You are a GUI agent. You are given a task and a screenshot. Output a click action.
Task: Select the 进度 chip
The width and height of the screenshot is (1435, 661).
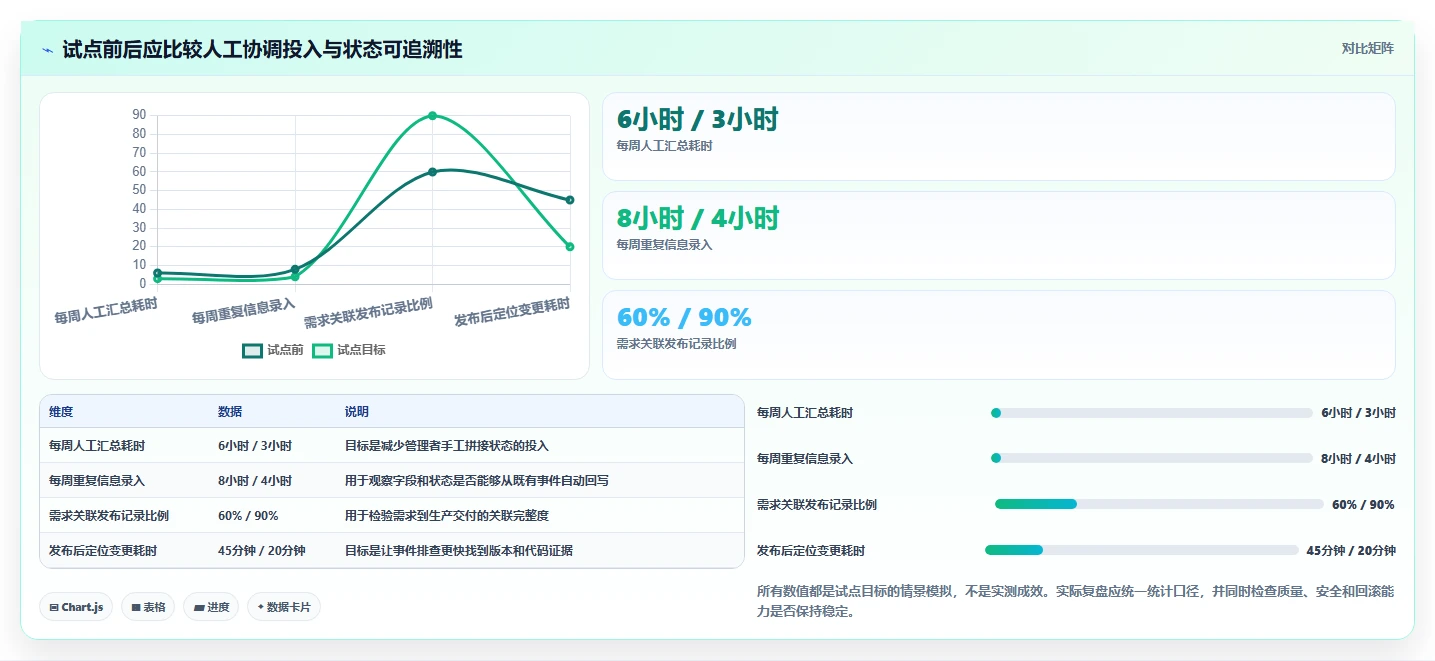coord(211,607)
